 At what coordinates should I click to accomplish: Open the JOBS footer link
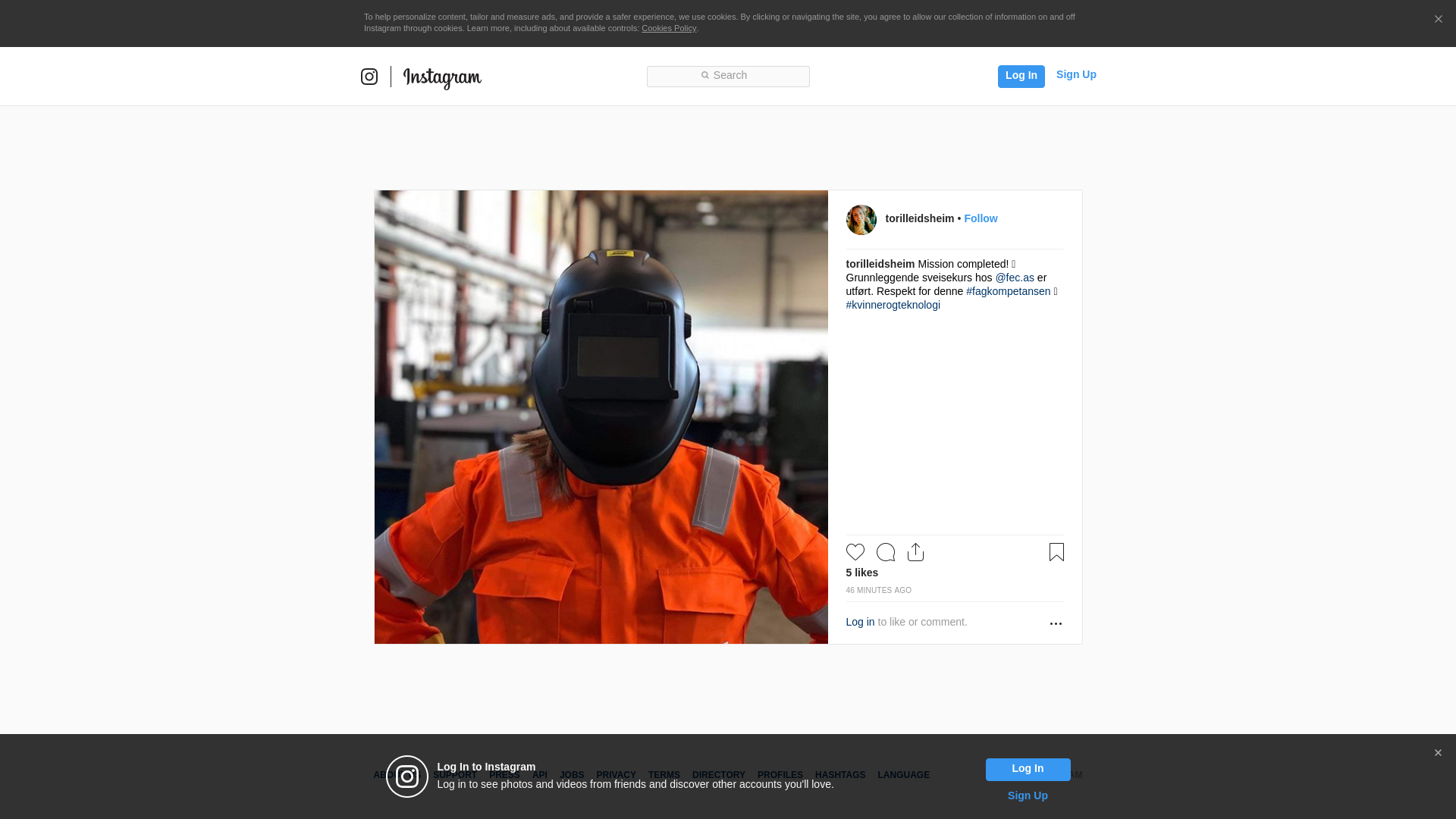[572, 775]
